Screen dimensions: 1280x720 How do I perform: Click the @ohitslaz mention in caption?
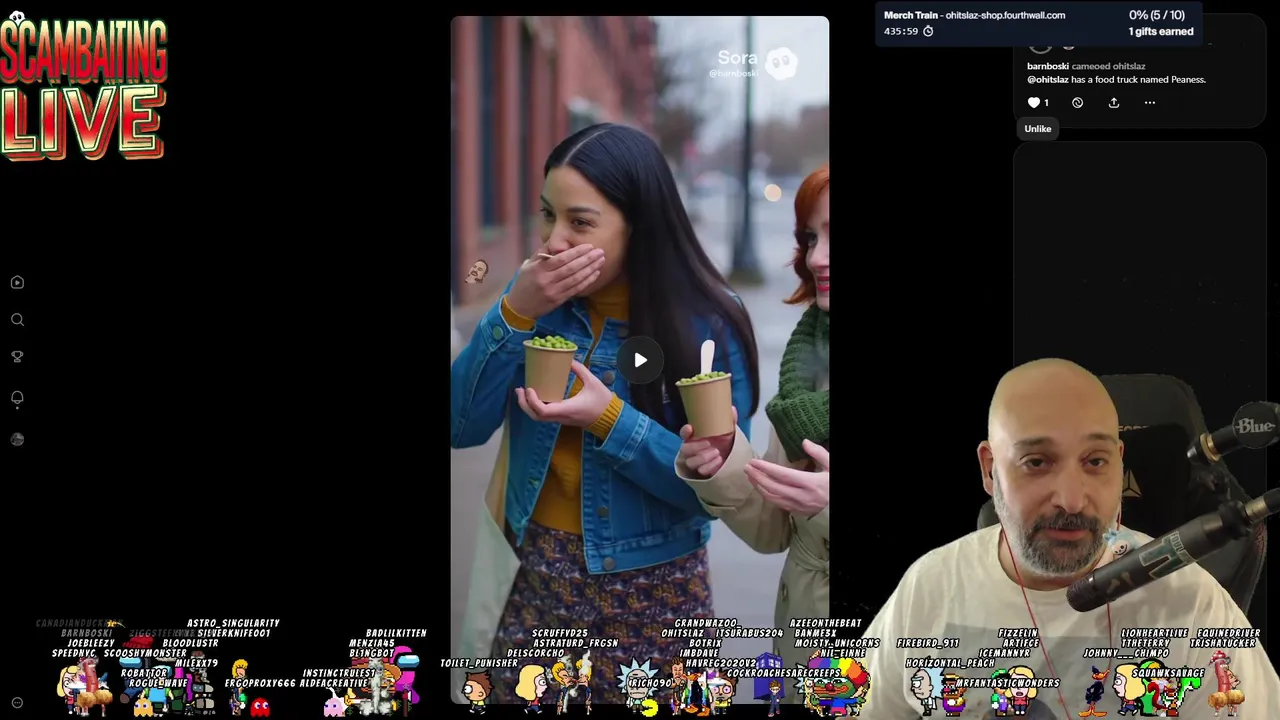pyautogui.click(x=1048, y=80)
